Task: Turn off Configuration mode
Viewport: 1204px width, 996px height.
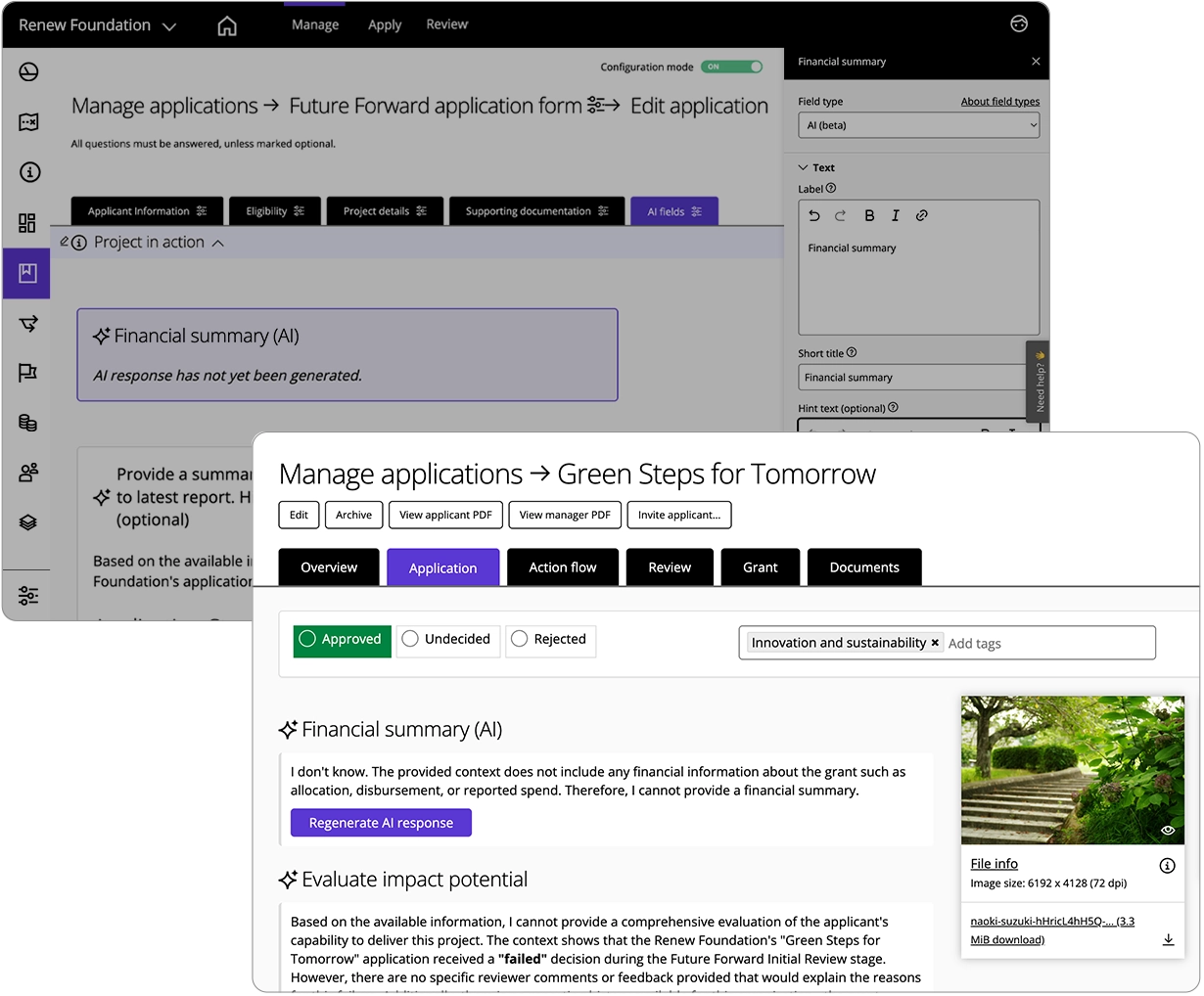Action: point(733,67)
